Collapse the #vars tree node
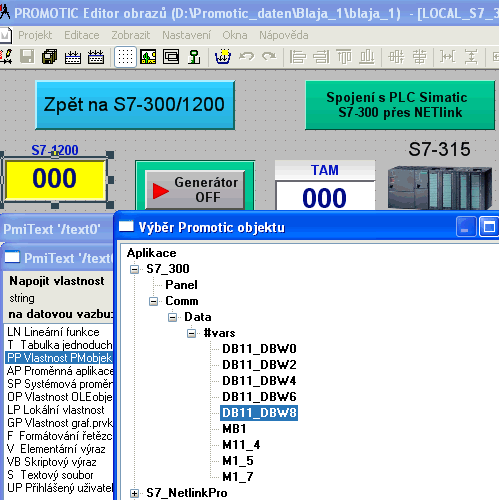Image resolution: width=499 pixels, height=500 pixels. [x=192, y=333]
